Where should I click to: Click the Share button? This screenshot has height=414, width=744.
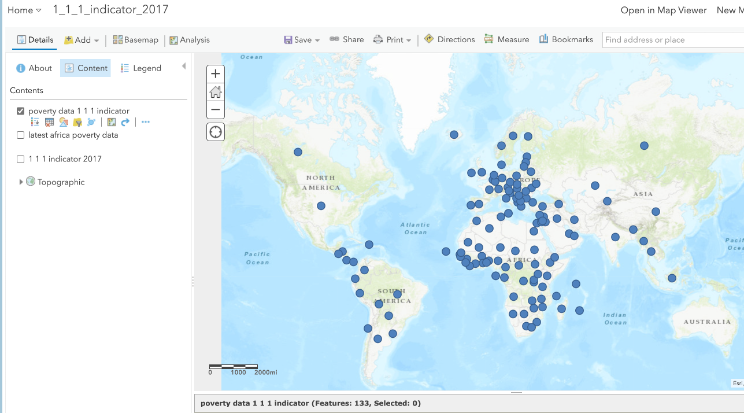click(x=346, y=39)
